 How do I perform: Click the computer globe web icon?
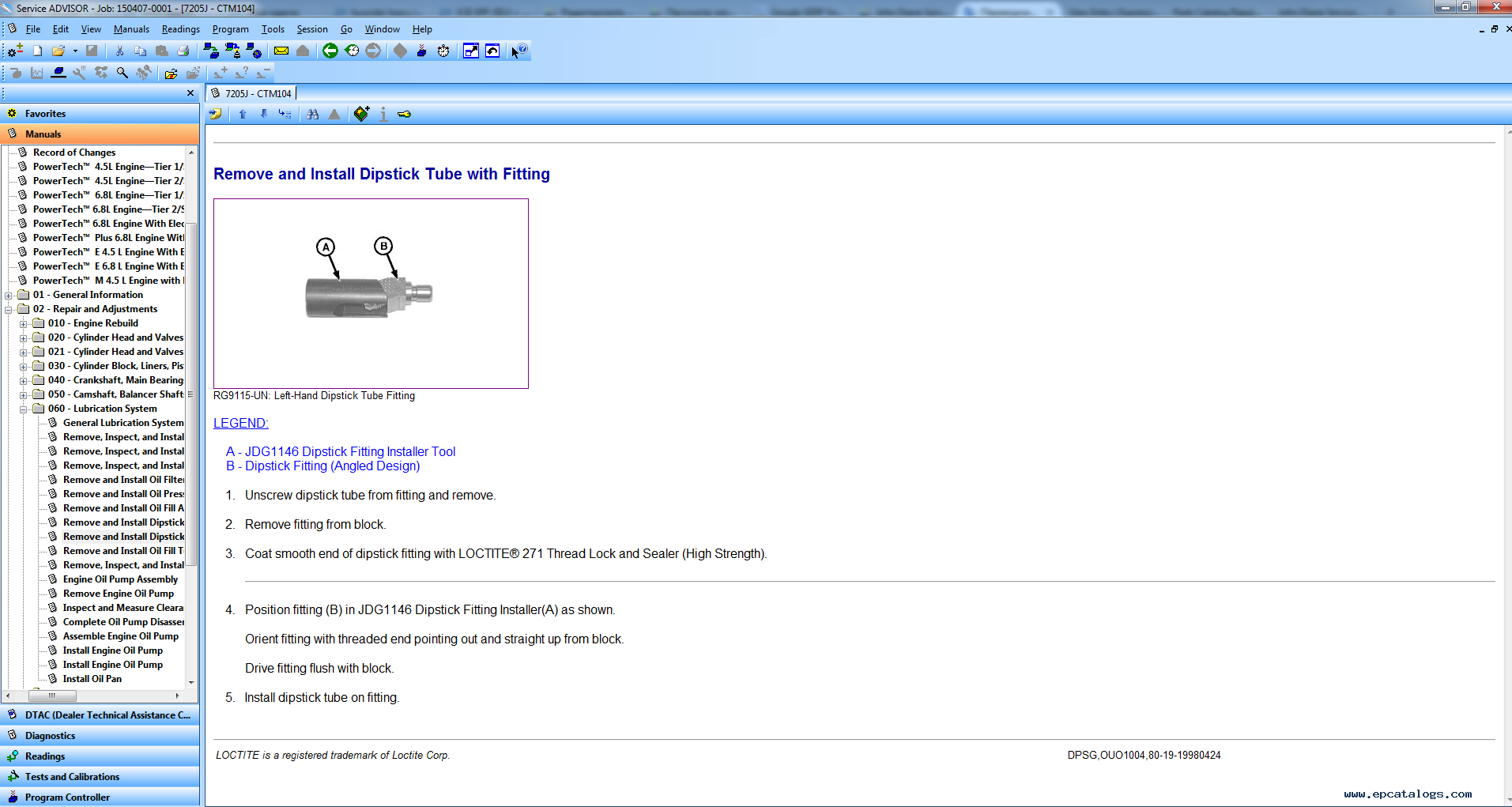click(x=254, y=51)
